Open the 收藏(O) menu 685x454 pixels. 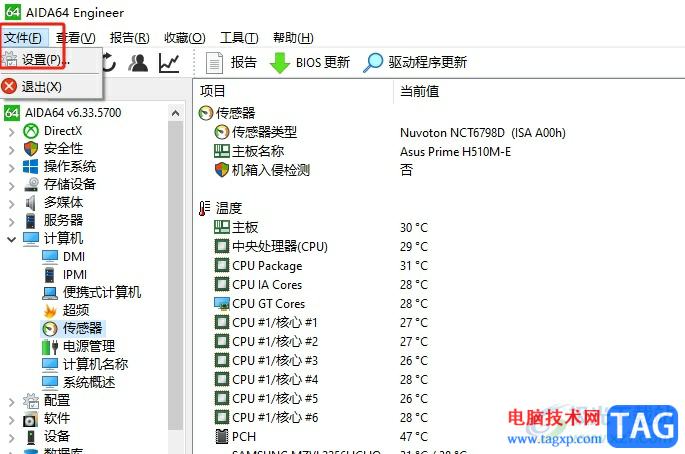point(184,38)
